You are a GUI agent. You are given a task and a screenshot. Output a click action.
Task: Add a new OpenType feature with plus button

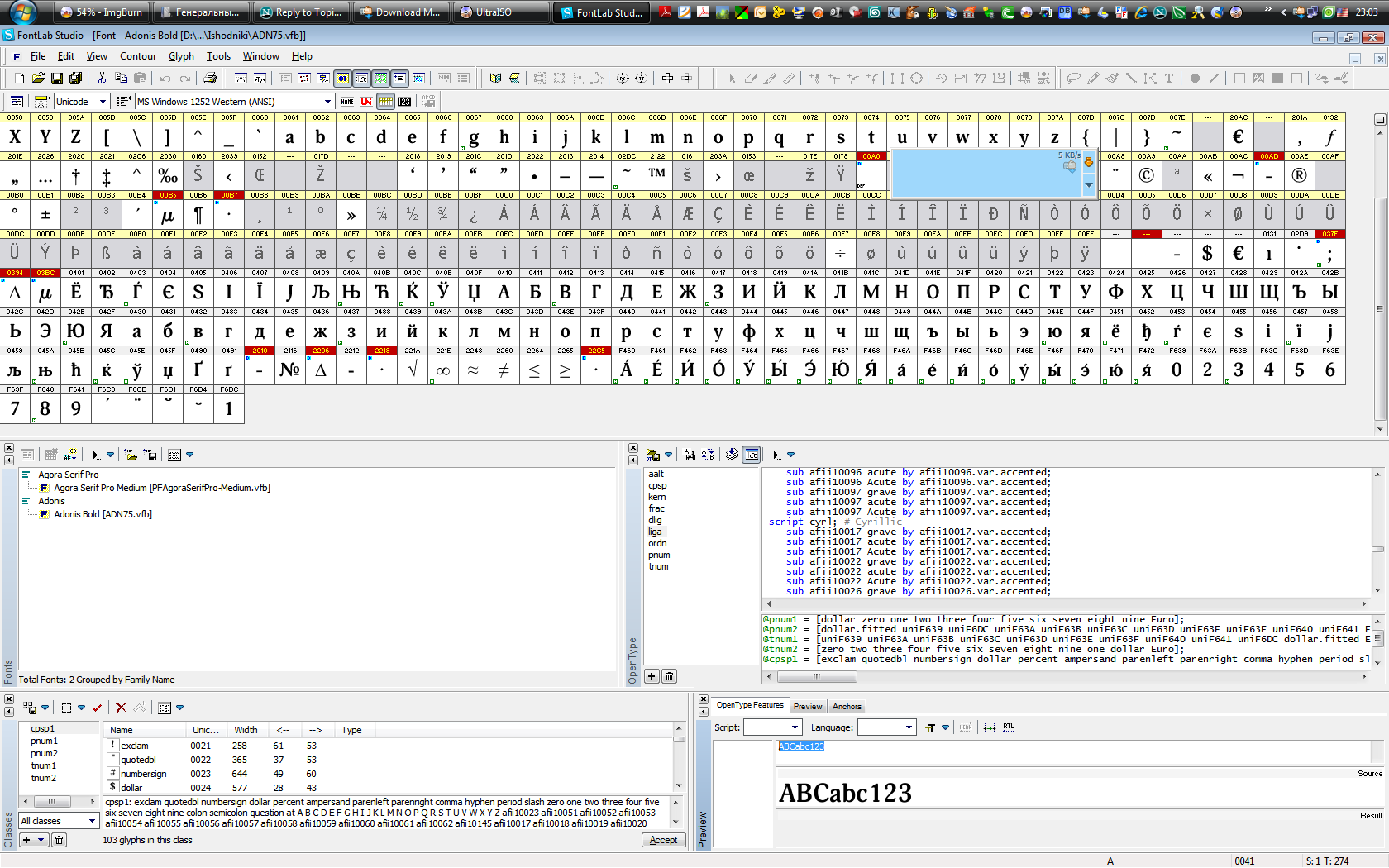(652, 676)
